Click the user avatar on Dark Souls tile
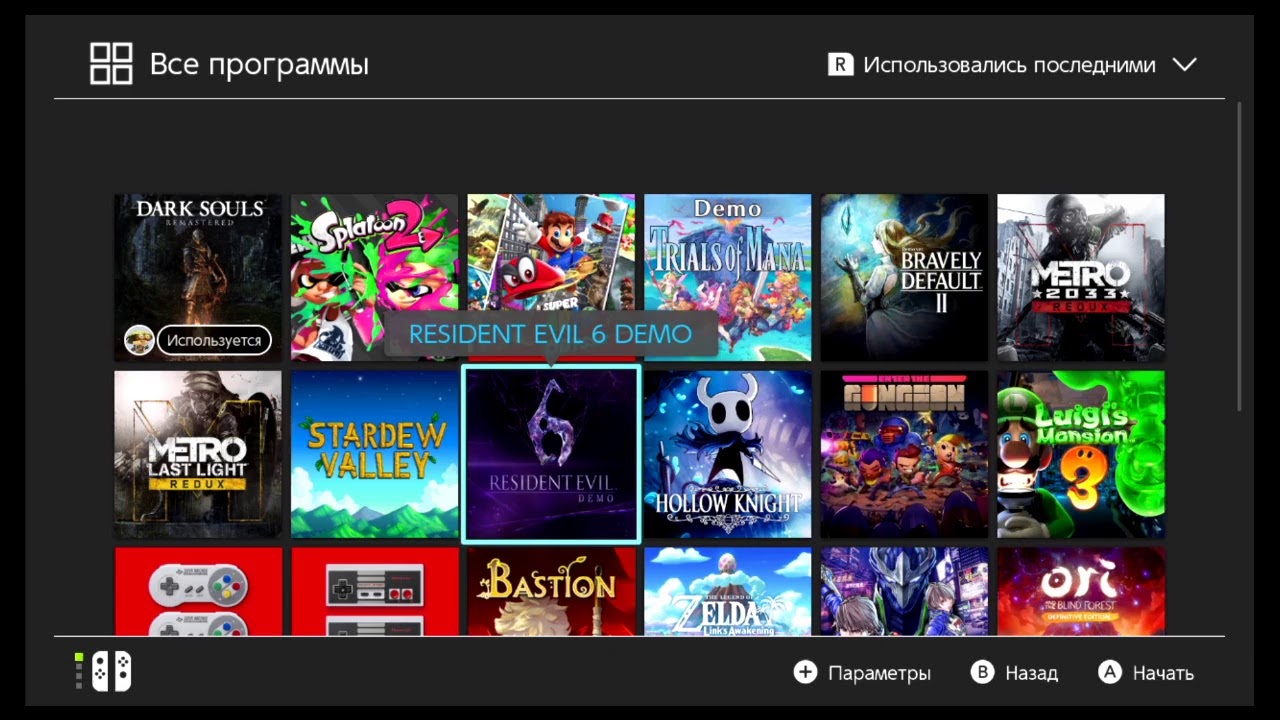 click(139, 340)
